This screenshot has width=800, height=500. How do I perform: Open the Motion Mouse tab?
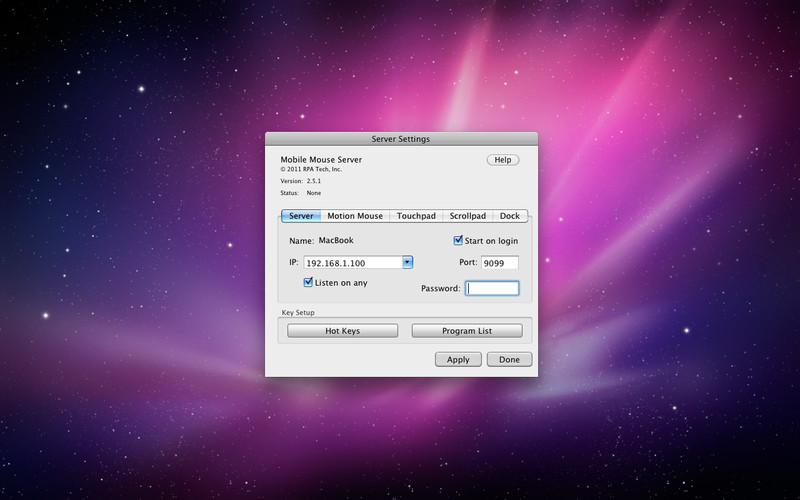click(x=355, y=216)
